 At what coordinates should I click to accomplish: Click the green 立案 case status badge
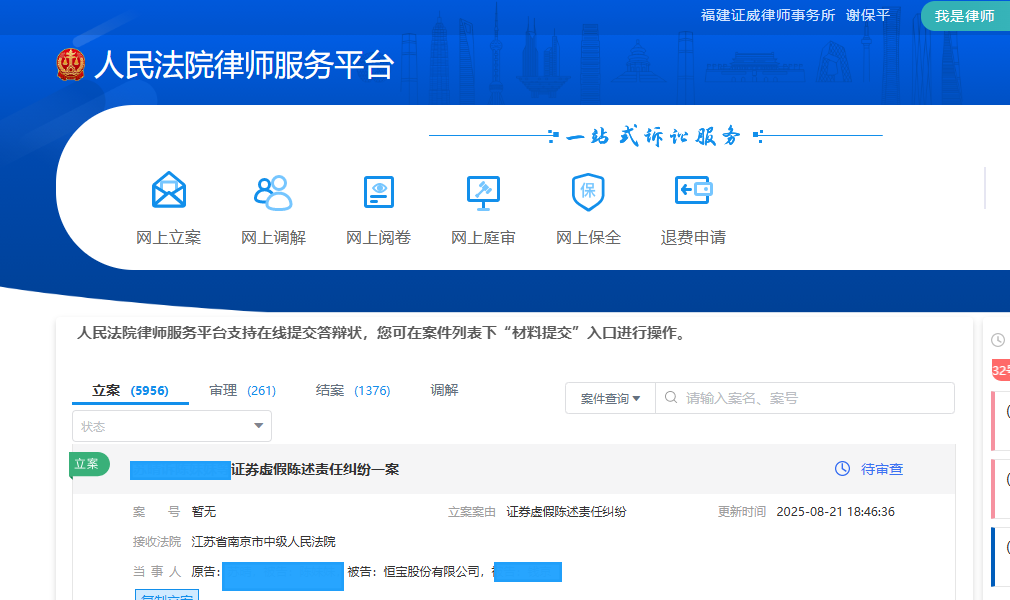[x=88, y=464]
